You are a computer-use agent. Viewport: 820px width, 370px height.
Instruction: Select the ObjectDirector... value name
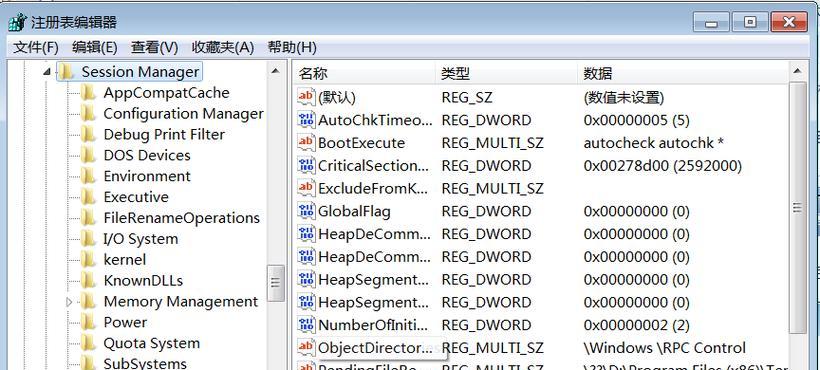tap(375, 348)
